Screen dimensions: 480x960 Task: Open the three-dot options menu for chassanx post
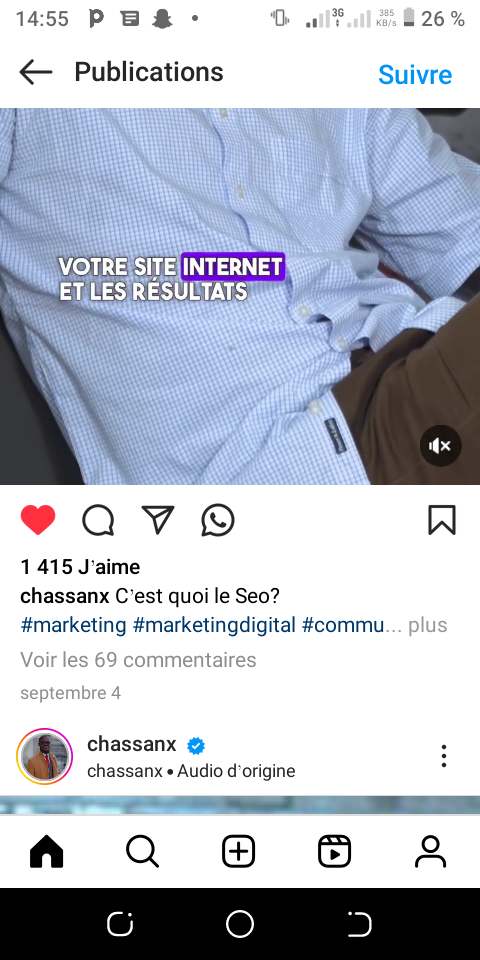[444, 756]
